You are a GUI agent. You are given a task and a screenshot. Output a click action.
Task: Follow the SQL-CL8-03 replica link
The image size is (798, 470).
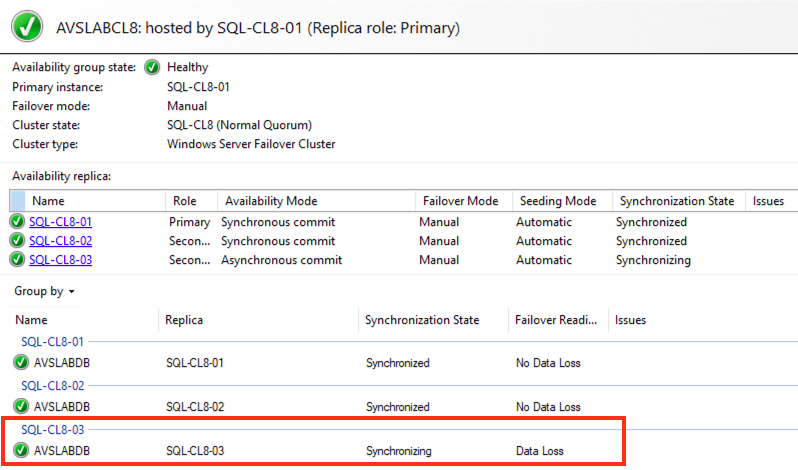click(60, 260)
